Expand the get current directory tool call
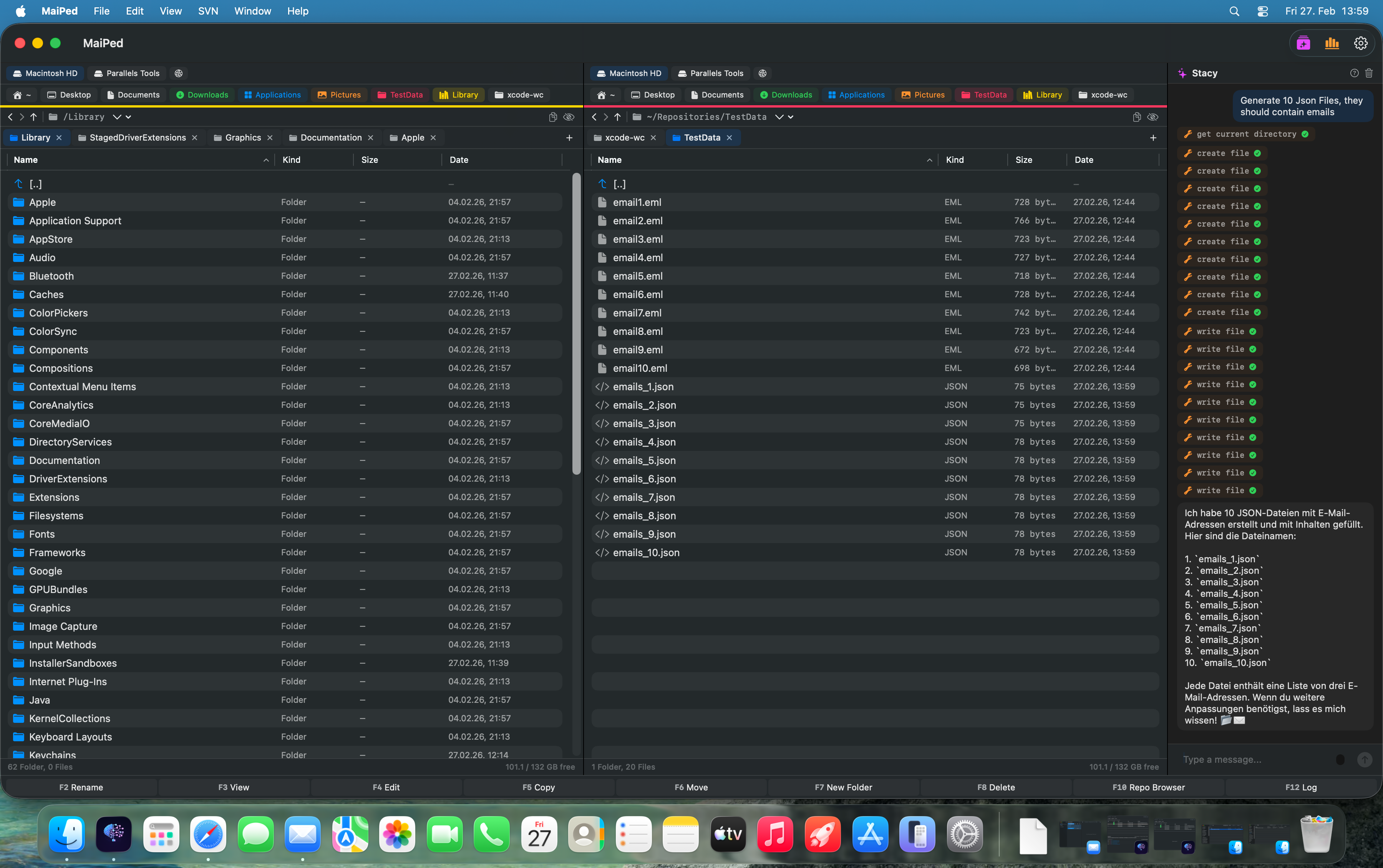The width and height of the screenshot is (1383, 868). [x=1246, y=134]
